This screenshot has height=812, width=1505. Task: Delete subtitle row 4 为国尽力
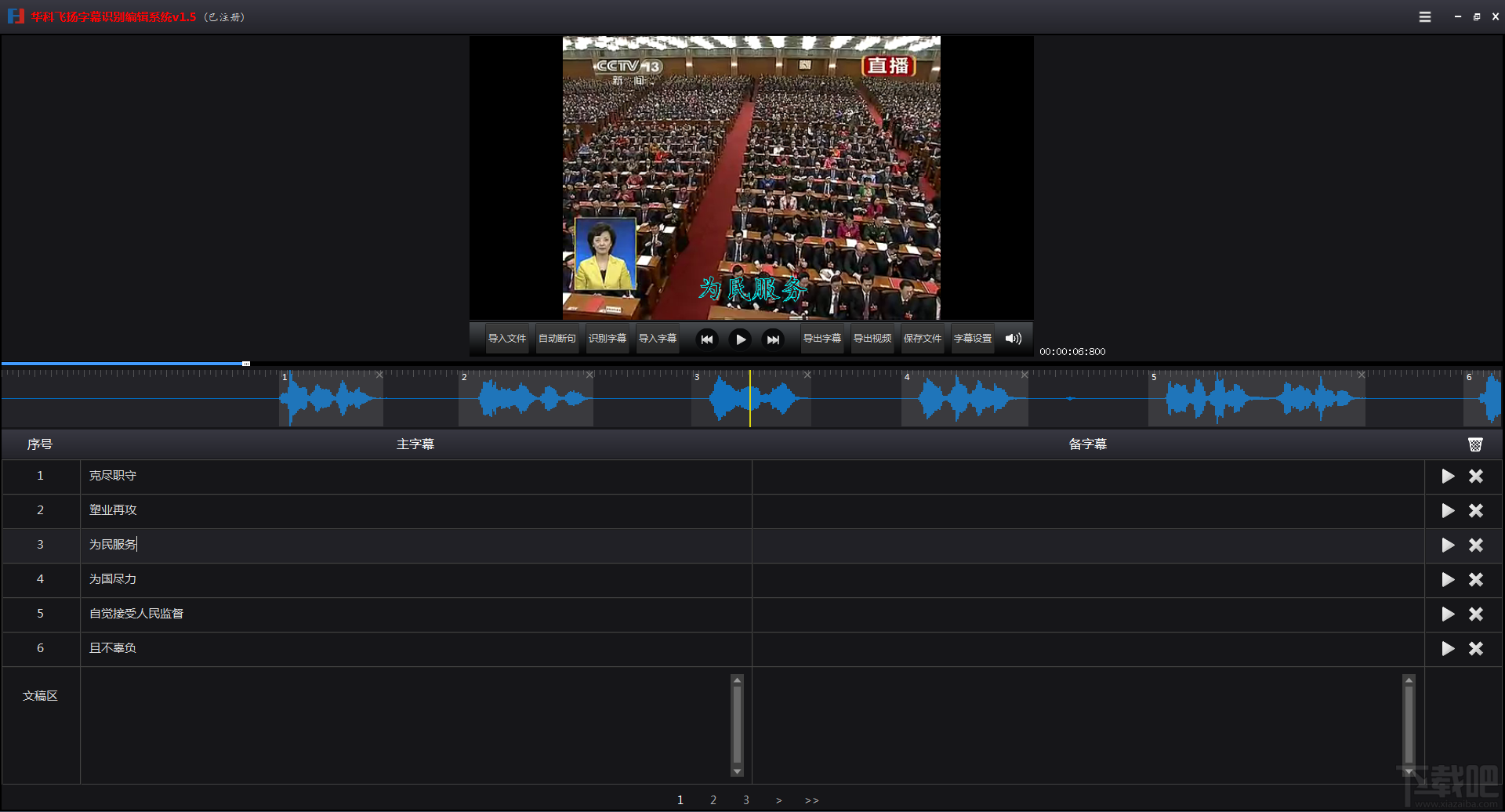(x=1476, y=579)
